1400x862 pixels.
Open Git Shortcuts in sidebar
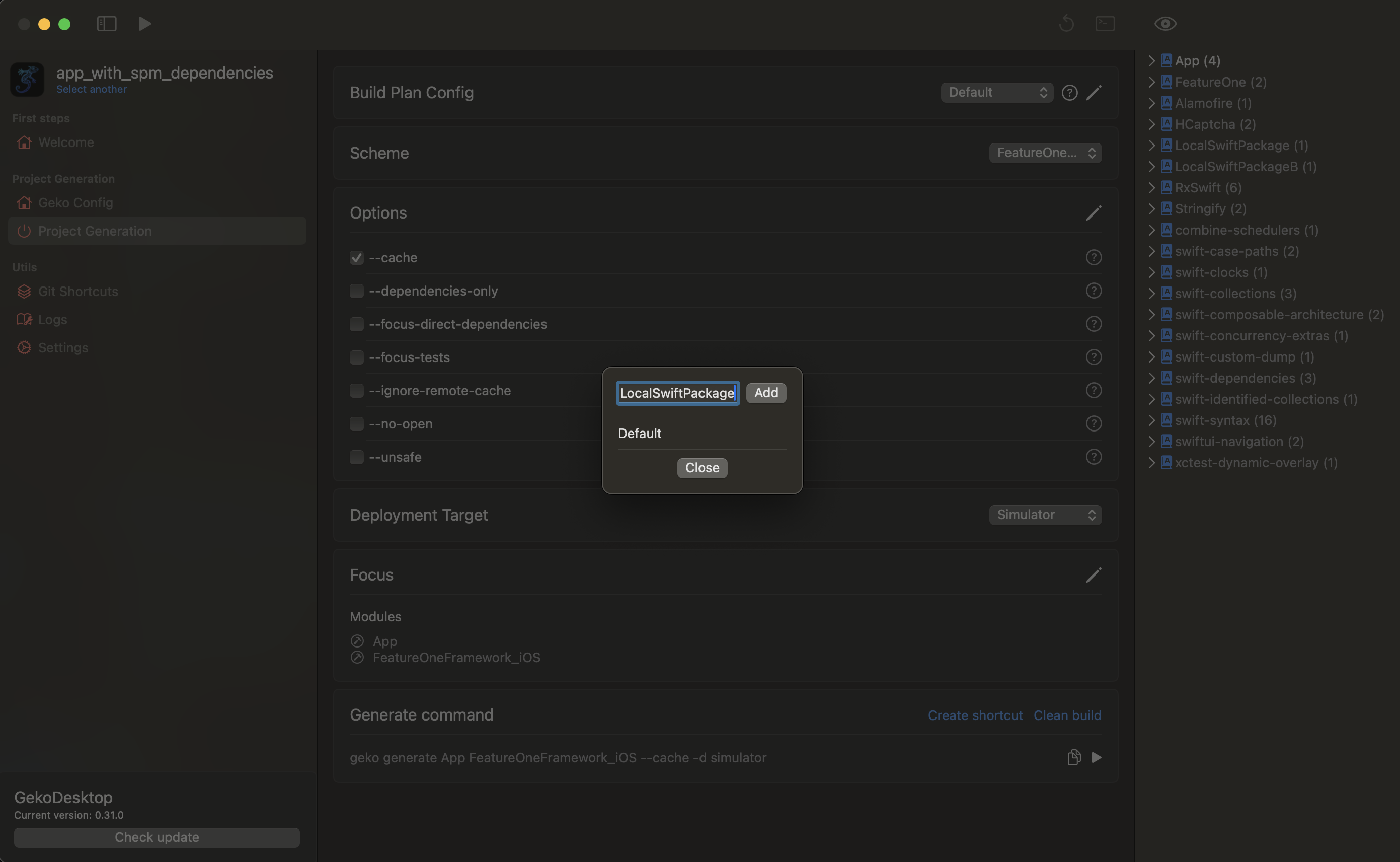click(x=78, y=292)
